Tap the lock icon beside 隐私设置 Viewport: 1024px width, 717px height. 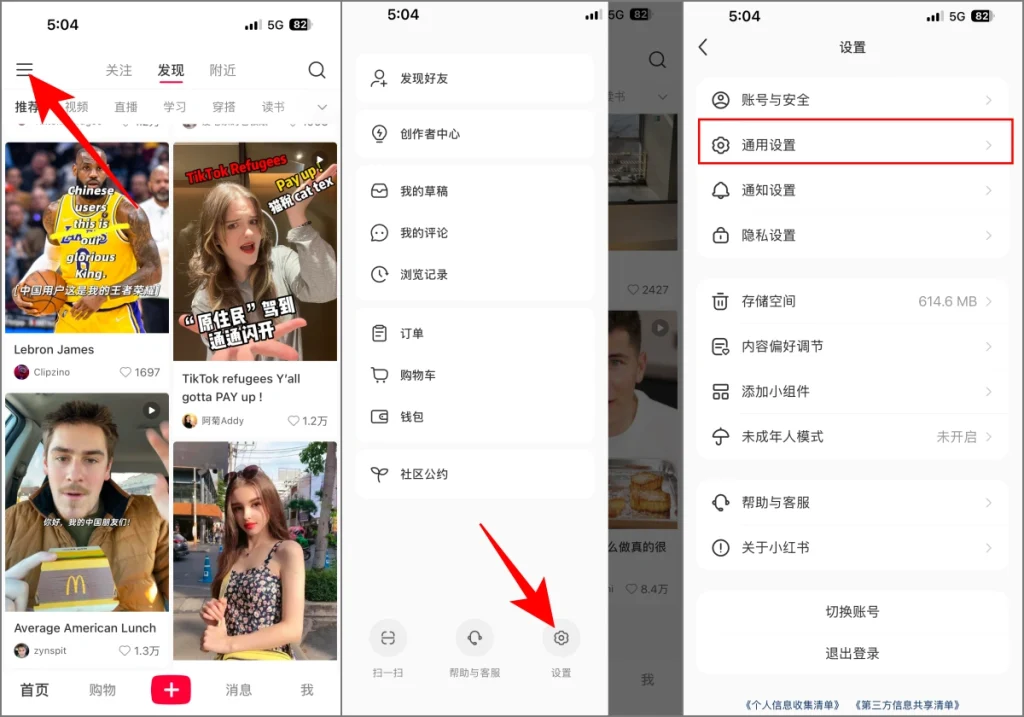pyautogui.click(x=720, y=235)
